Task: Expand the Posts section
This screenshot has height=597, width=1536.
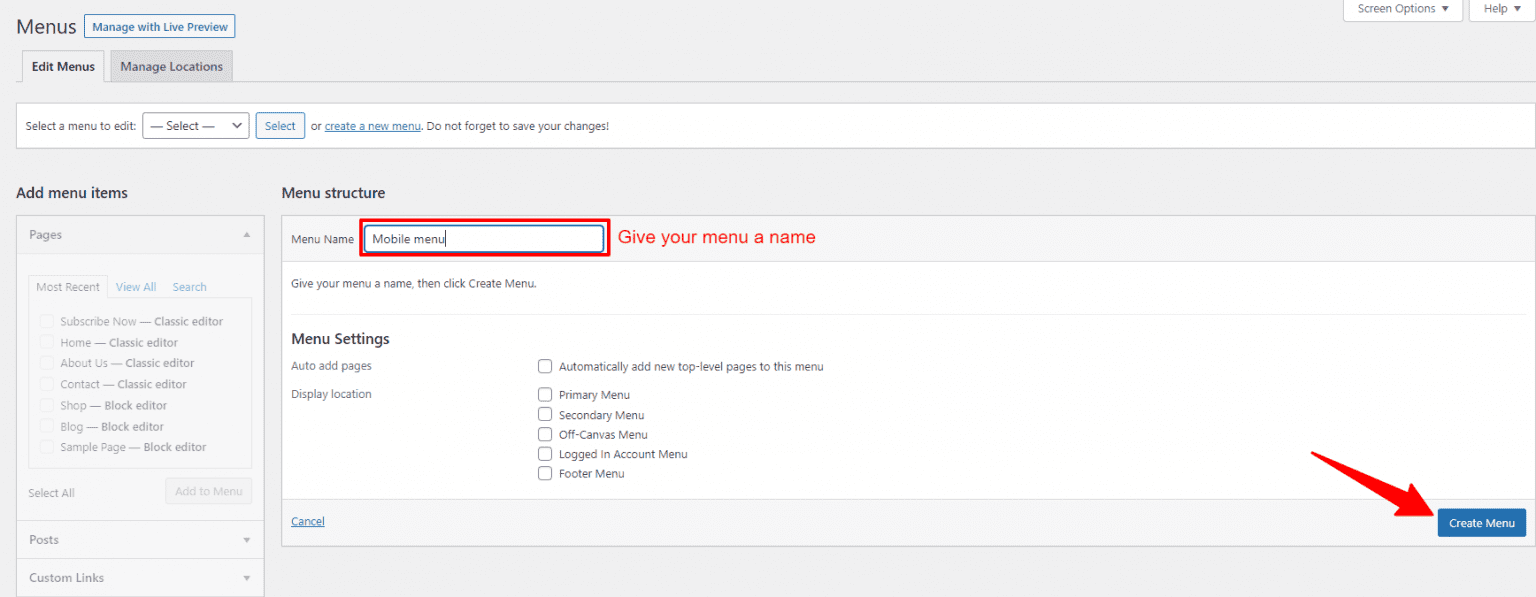Action: [246, 540]
